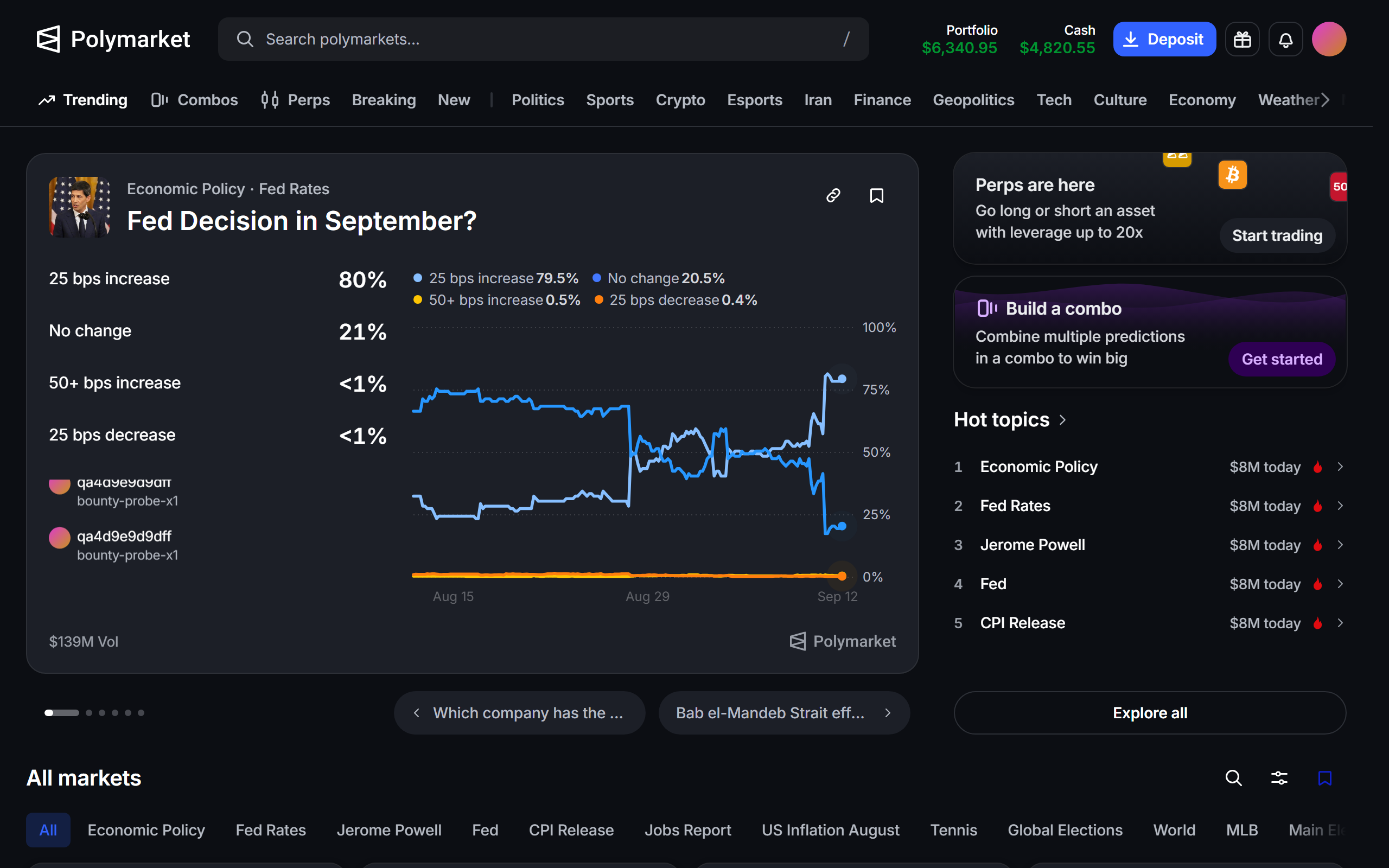Click the Bitcoin icon in Perps banner
Image resolution: width=1389 pixels, height=868 pixels.
pos(1232,175)
